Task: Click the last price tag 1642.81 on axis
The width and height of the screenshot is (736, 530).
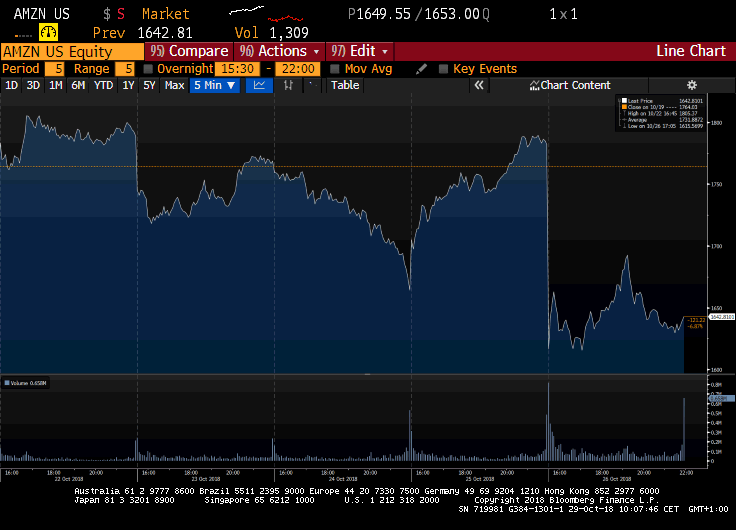Action: click(722, 317)
